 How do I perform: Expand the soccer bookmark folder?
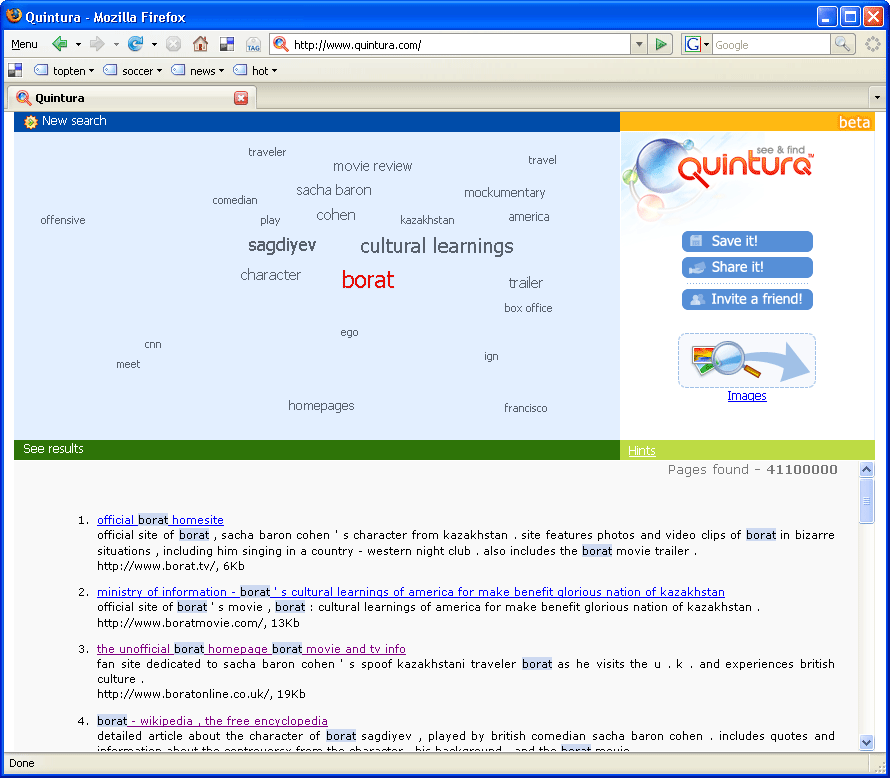[133, 71]
